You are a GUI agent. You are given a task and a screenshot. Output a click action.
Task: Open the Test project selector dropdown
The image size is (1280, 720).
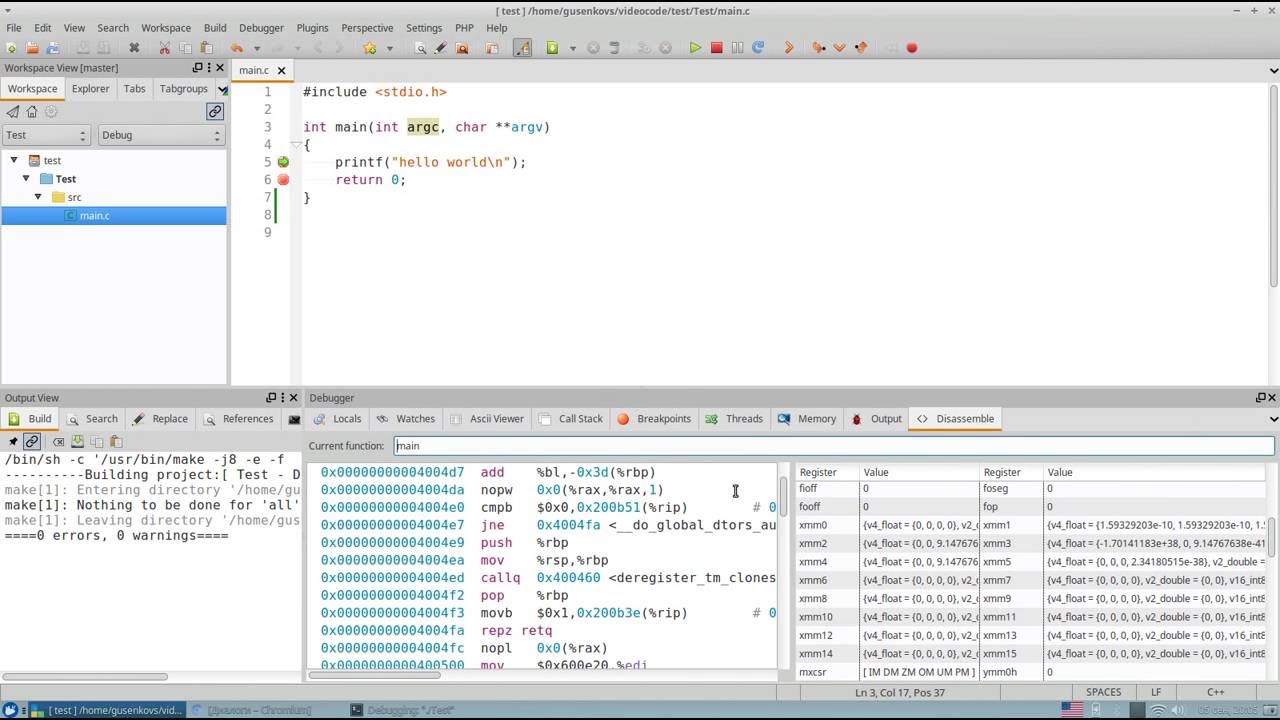coord(46,135)
